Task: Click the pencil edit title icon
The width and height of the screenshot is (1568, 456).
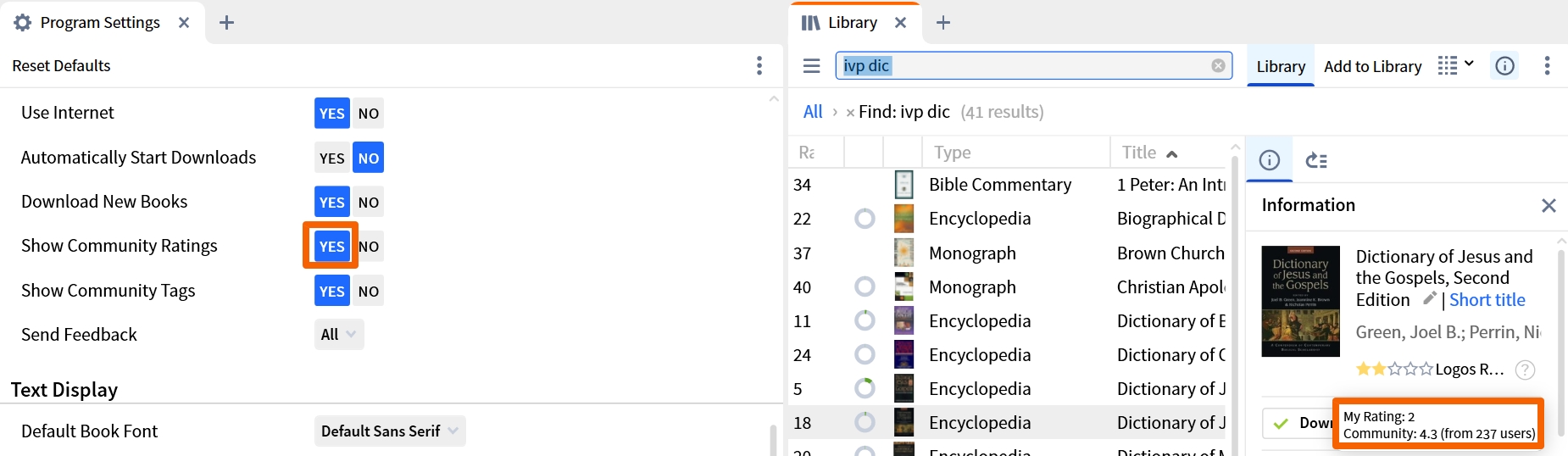Action: coord(1429,298)
